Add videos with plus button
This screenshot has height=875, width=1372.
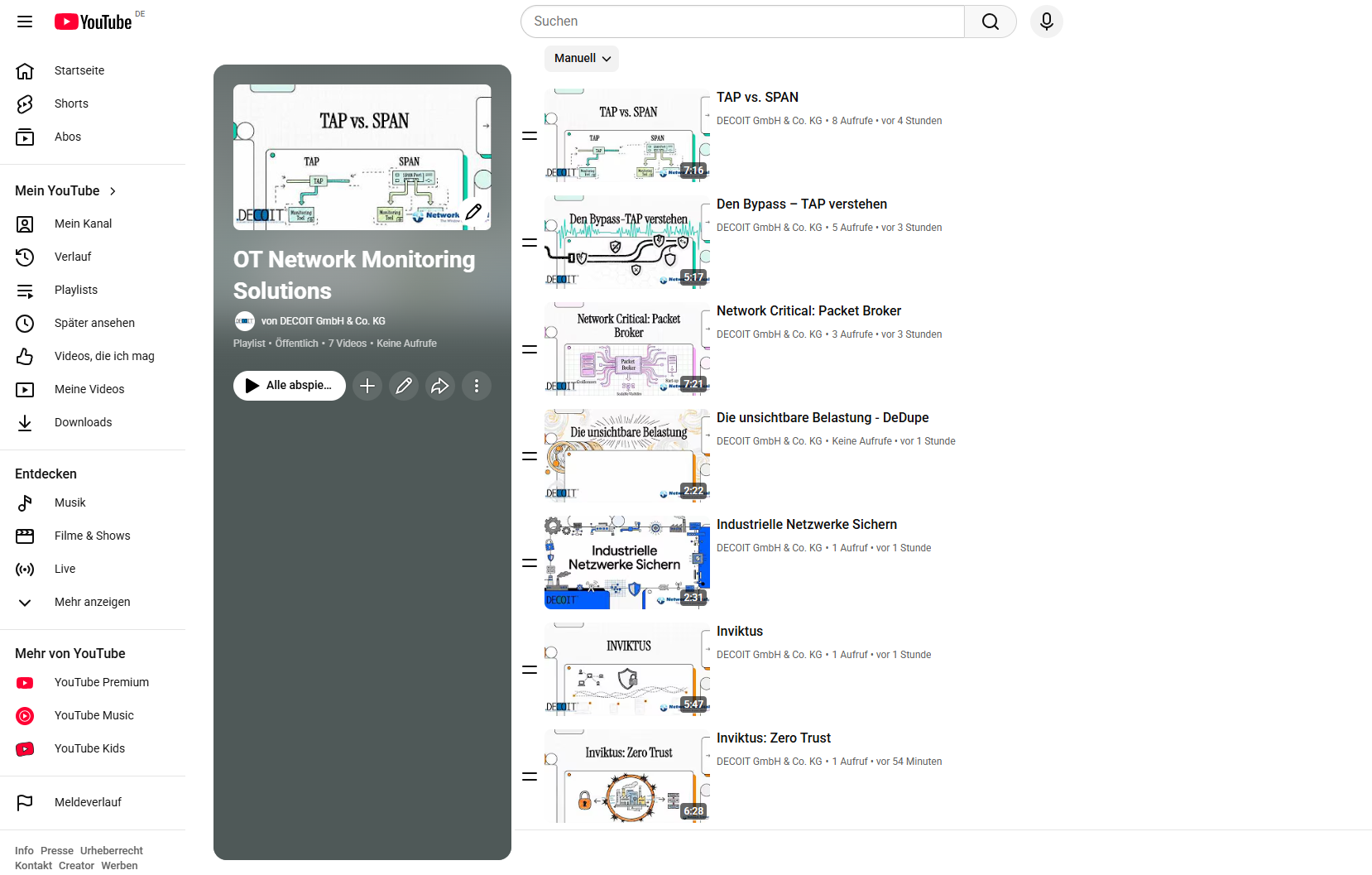pos(367,386)
